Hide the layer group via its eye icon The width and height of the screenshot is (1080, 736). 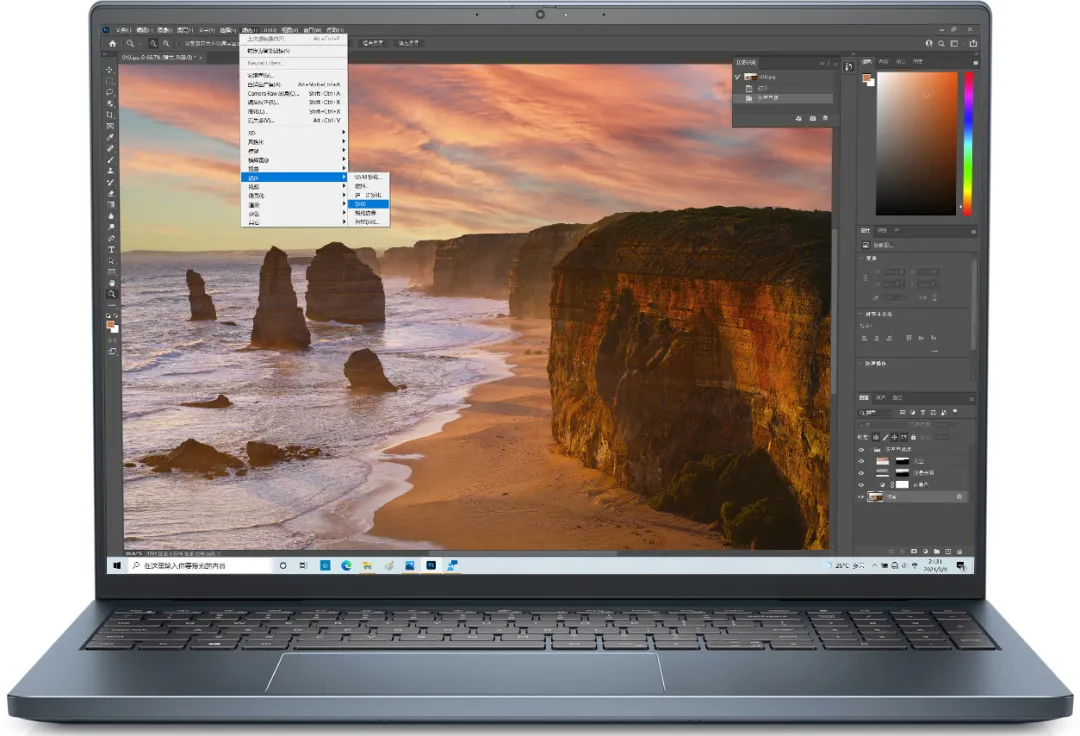click(861, 450)
